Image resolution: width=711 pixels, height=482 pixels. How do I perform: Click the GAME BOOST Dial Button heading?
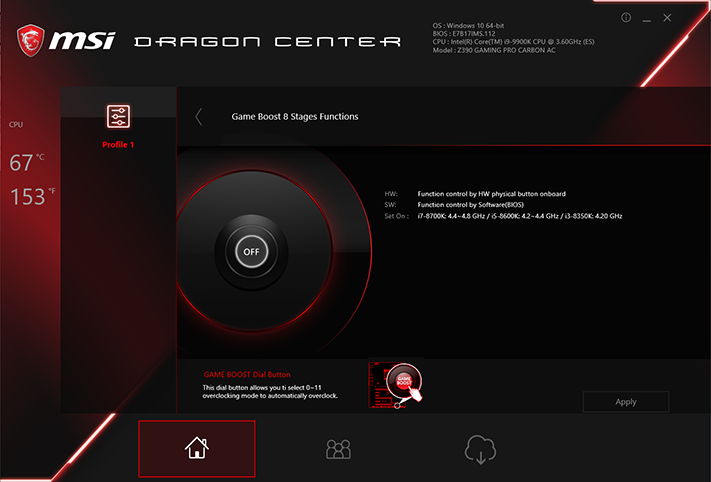247,375
